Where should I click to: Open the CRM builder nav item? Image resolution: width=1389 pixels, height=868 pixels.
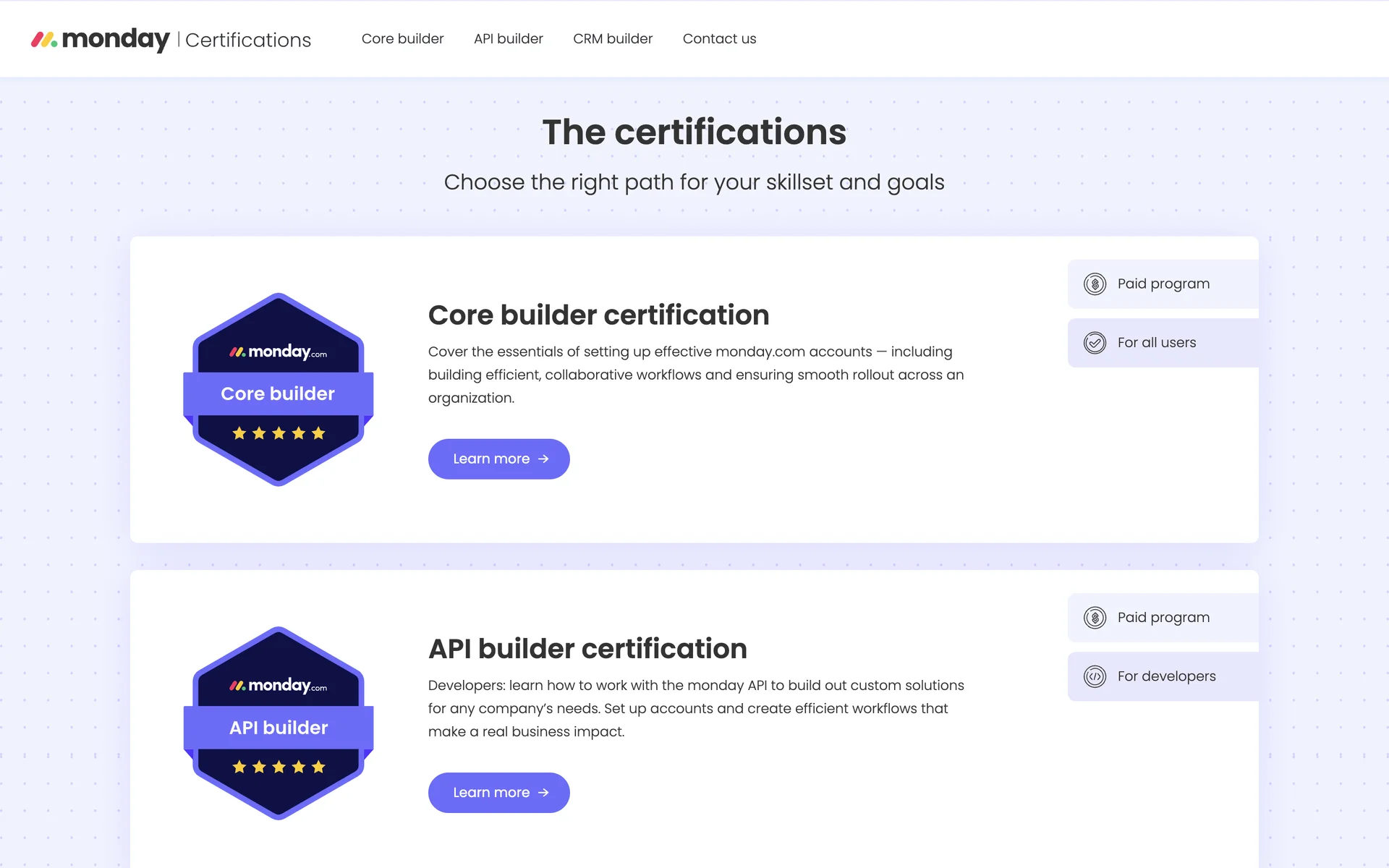point(612,39)
